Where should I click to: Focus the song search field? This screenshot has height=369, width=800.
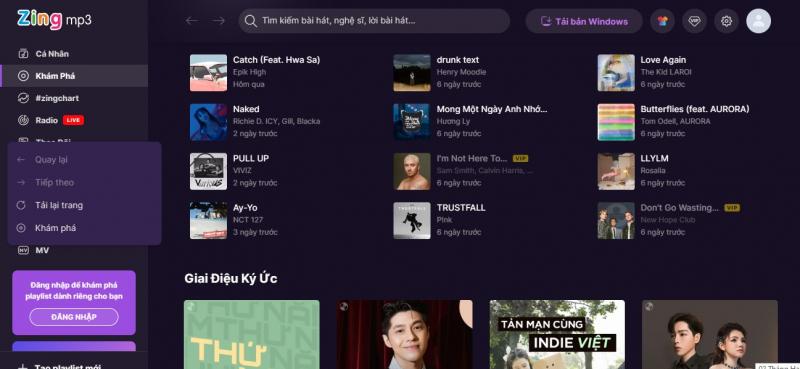click(x=374, y=21)
